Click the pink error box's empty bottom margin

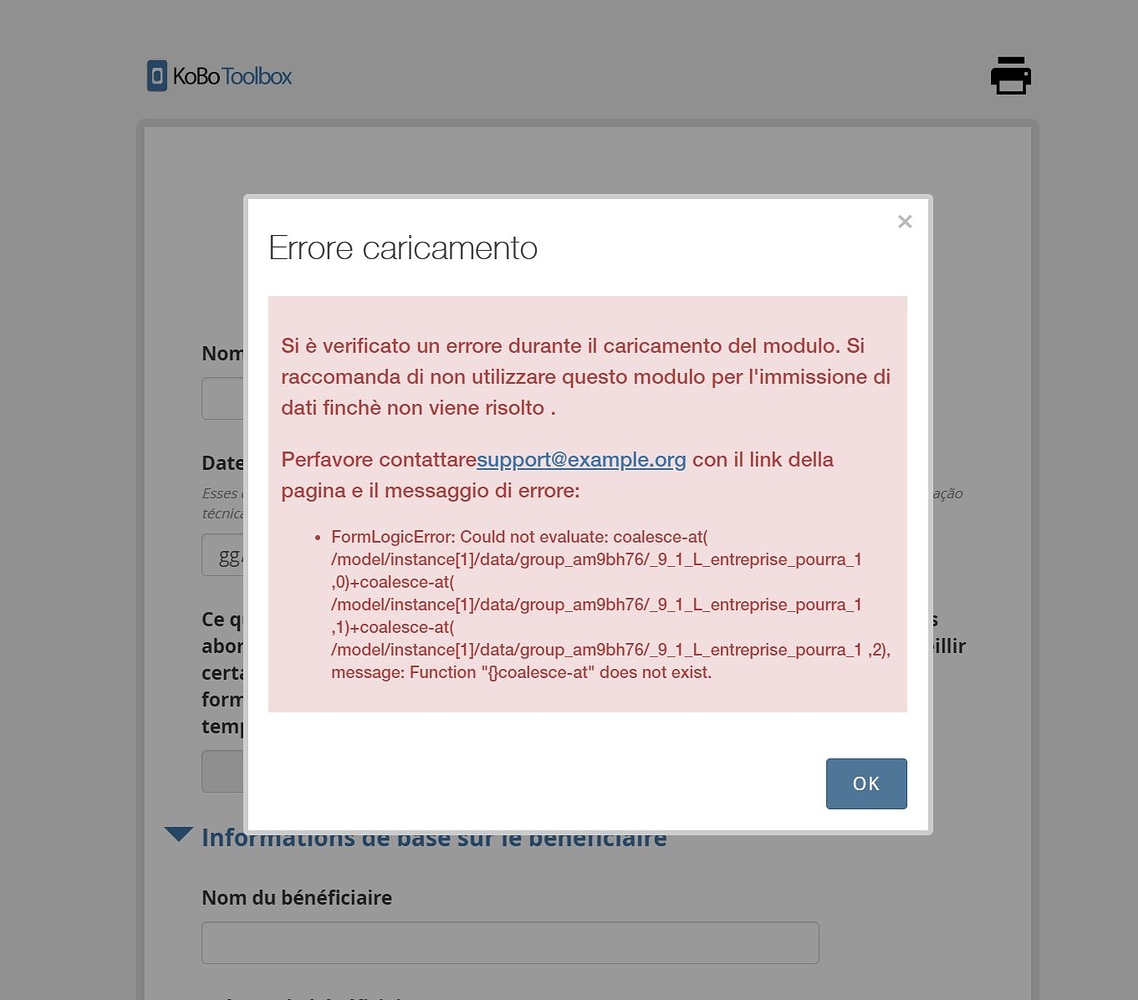[x=587, y=698]
